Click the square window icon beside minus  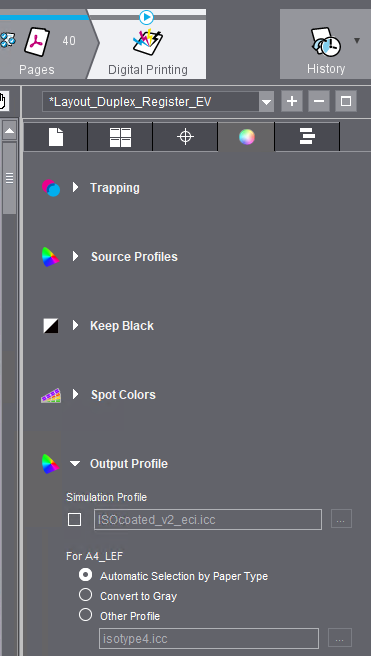click(x=346, y=101)
